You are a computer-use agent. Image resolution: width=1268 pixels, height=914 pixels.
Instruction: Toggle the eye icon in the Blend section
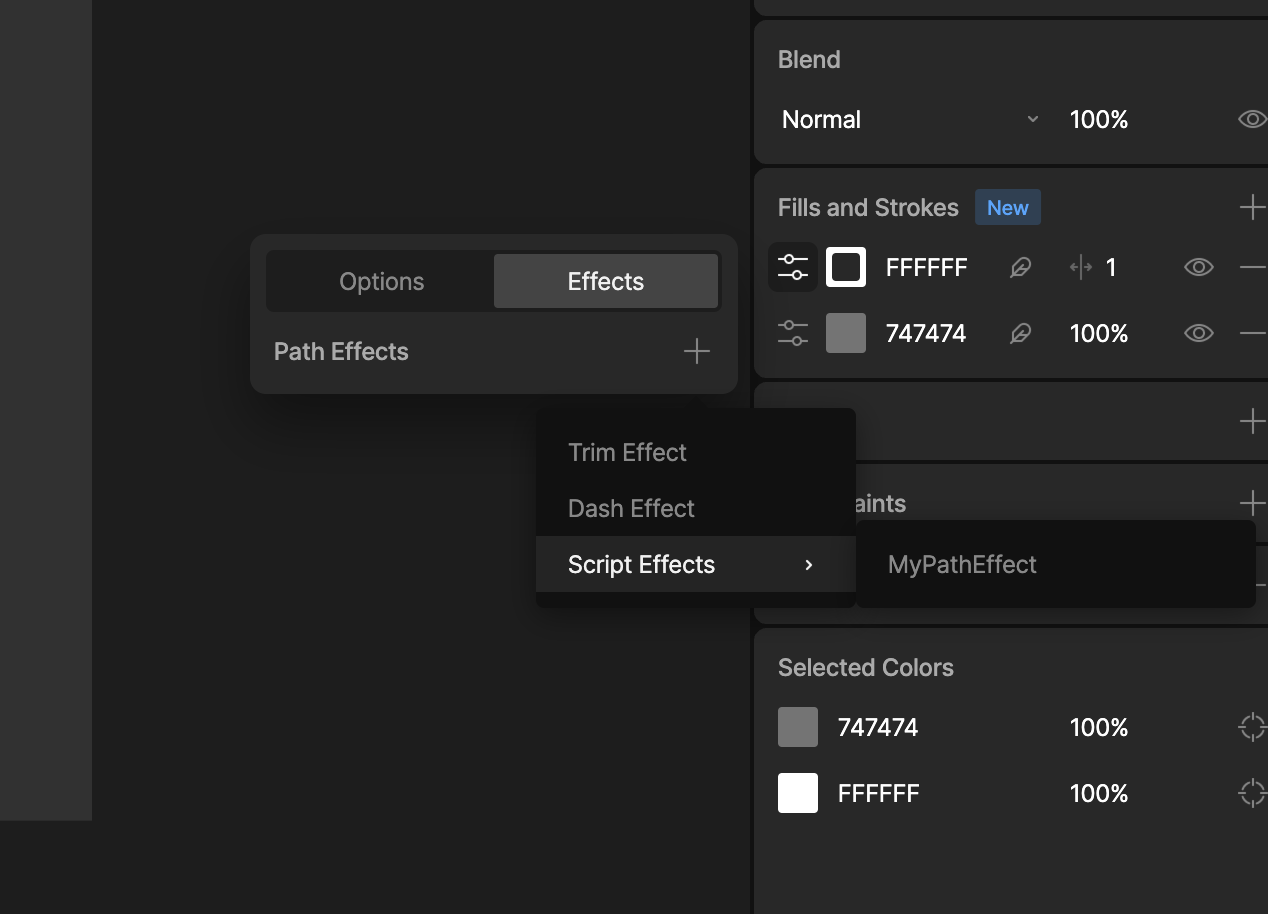[x=1251, y=119]
